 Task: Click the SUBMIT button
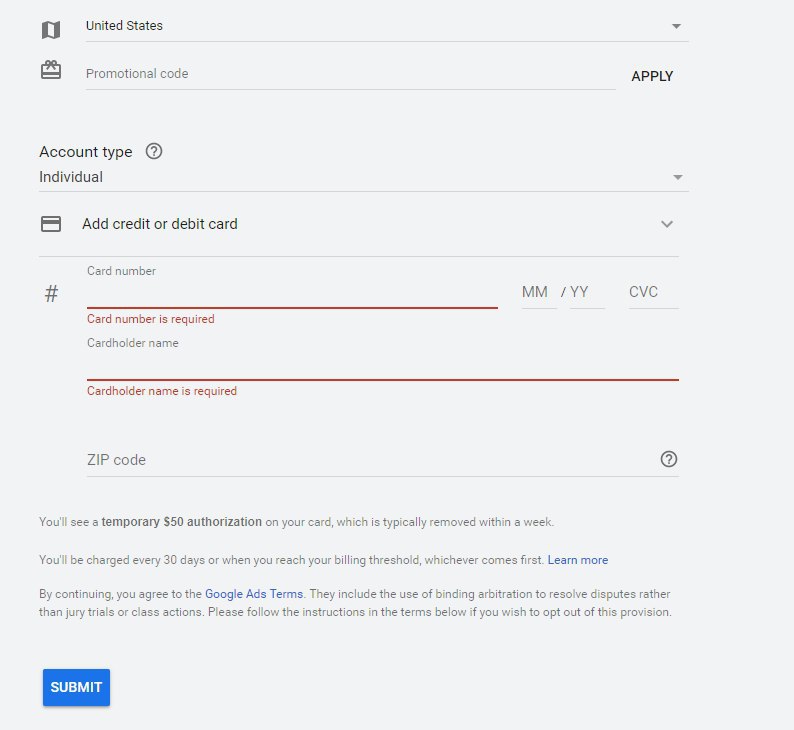[x=76, y=687]
